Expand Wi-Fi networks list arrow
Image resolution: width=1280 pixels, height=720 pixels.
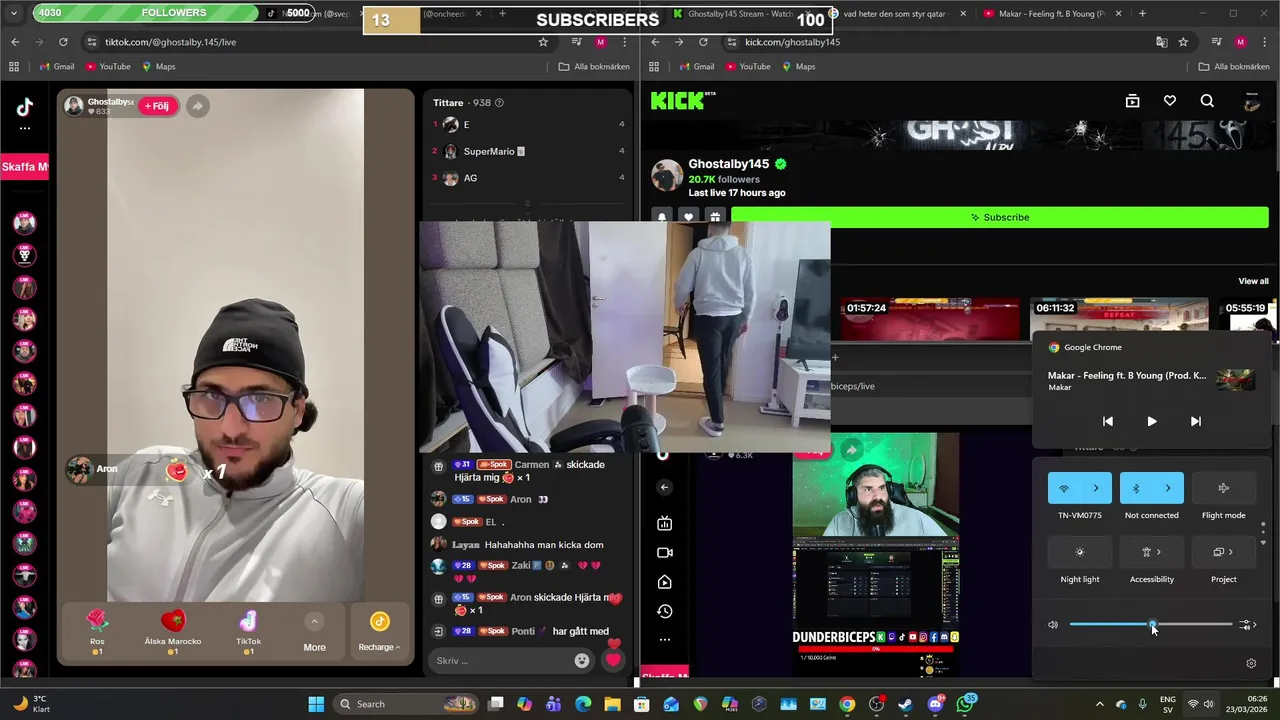(x=1096, y=488)
